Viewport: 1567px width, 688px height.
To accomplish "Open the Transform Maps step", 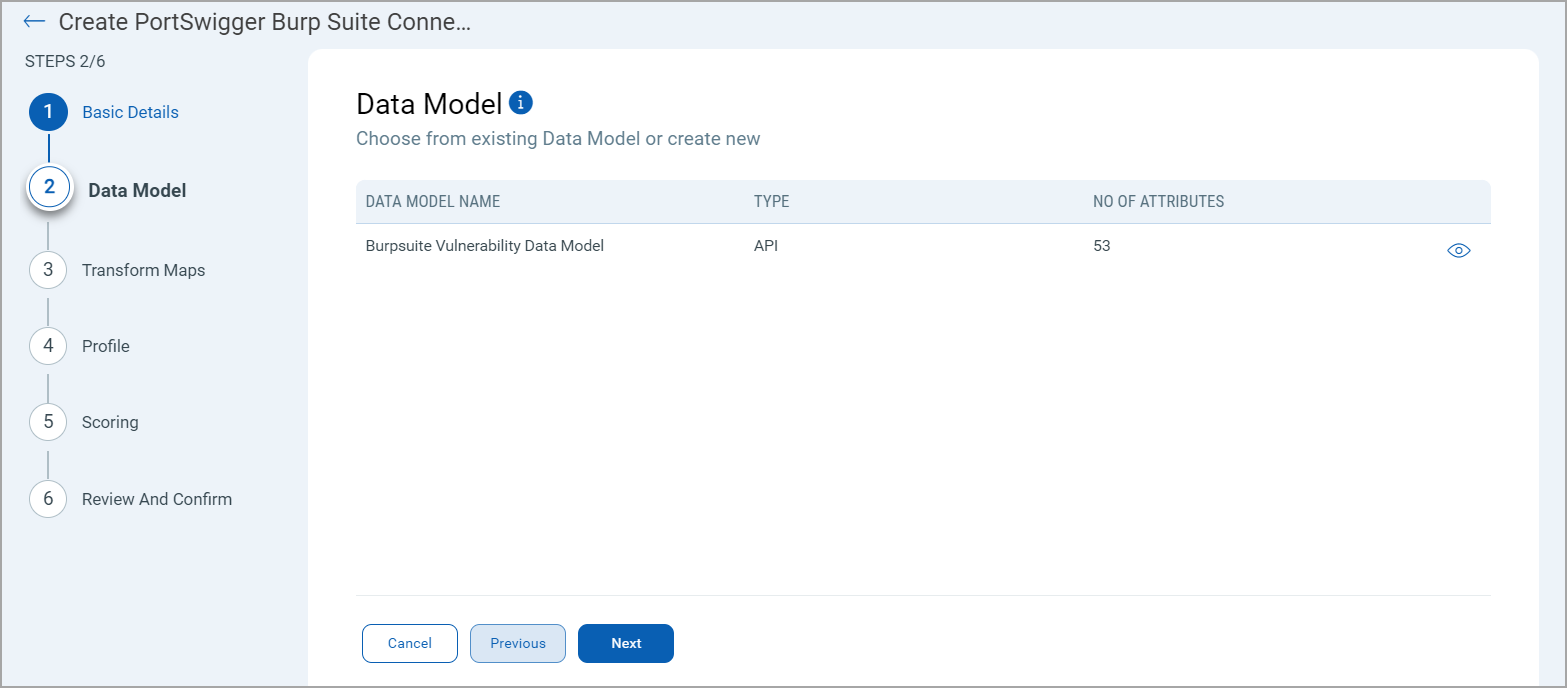I will pyautogui.click(x=143, y=270).
